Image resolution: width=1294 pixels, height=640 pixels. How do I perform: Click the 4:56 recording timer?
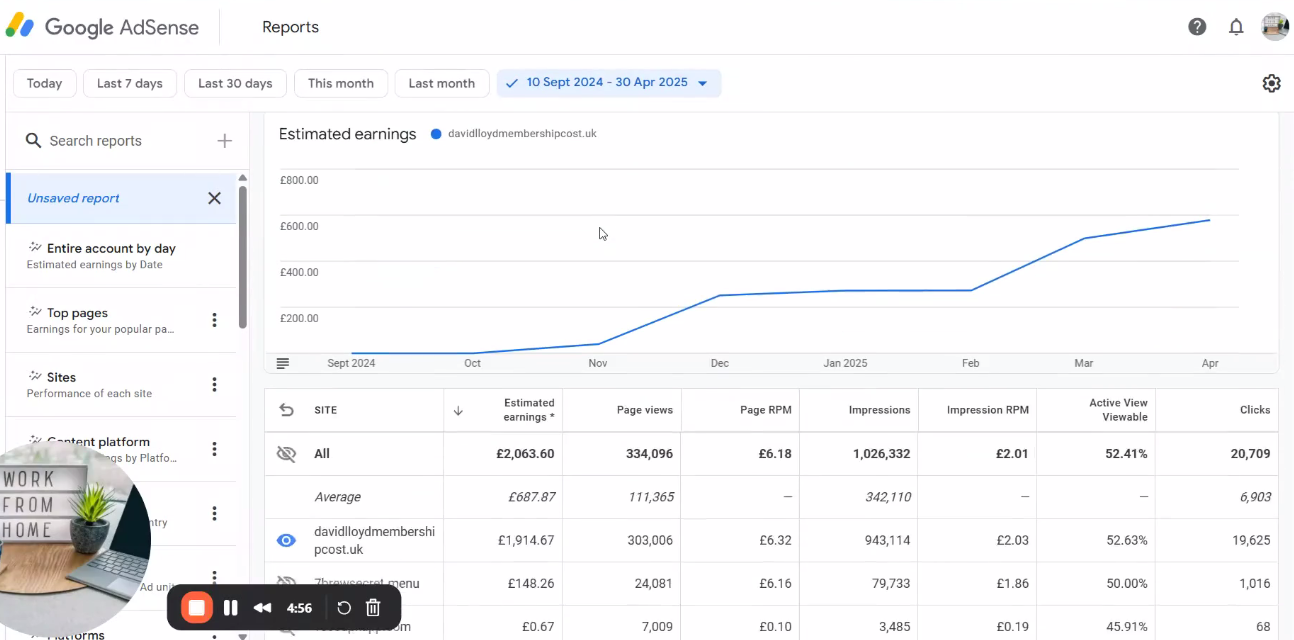click(x=299, y=607)
